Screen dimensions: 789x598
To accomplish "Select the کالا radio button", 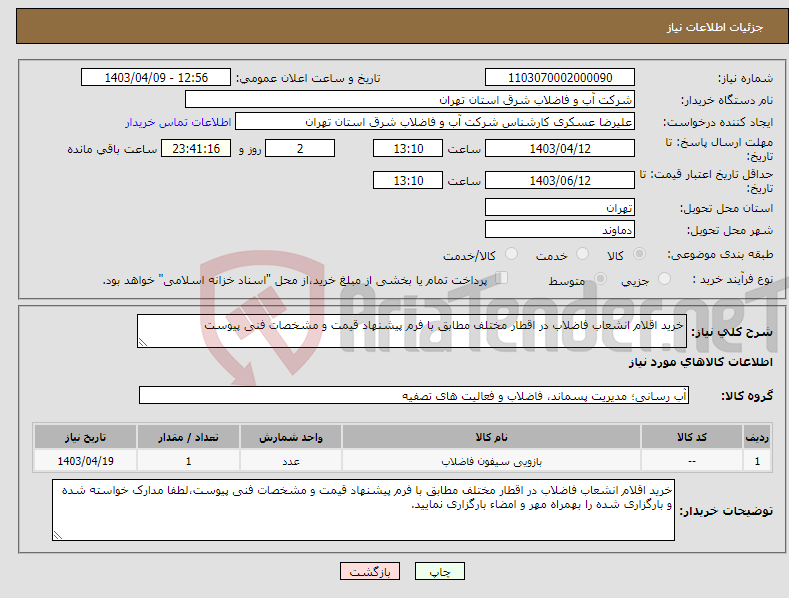I will [639, 254].
